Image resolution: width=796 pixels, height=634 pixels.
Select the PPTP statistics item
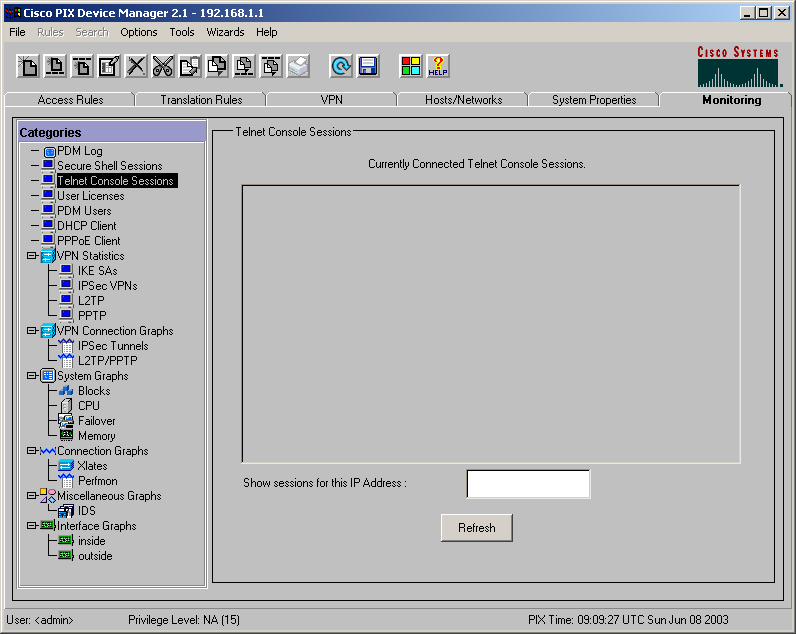click(x=92, y=316)
